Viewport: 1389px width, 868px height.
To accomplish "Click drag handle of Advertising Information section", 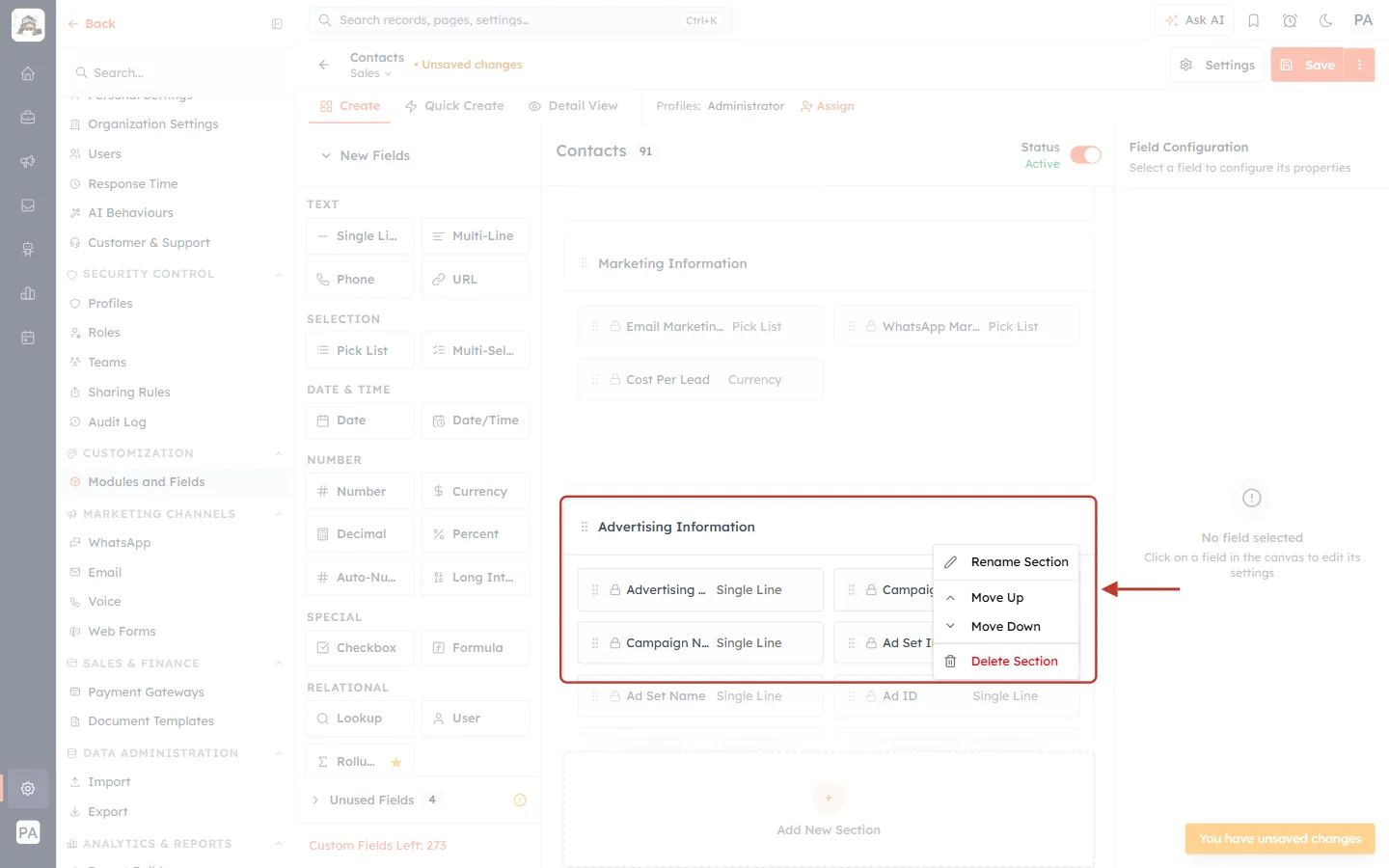I will pyautogui.click(x=585, y=527).
